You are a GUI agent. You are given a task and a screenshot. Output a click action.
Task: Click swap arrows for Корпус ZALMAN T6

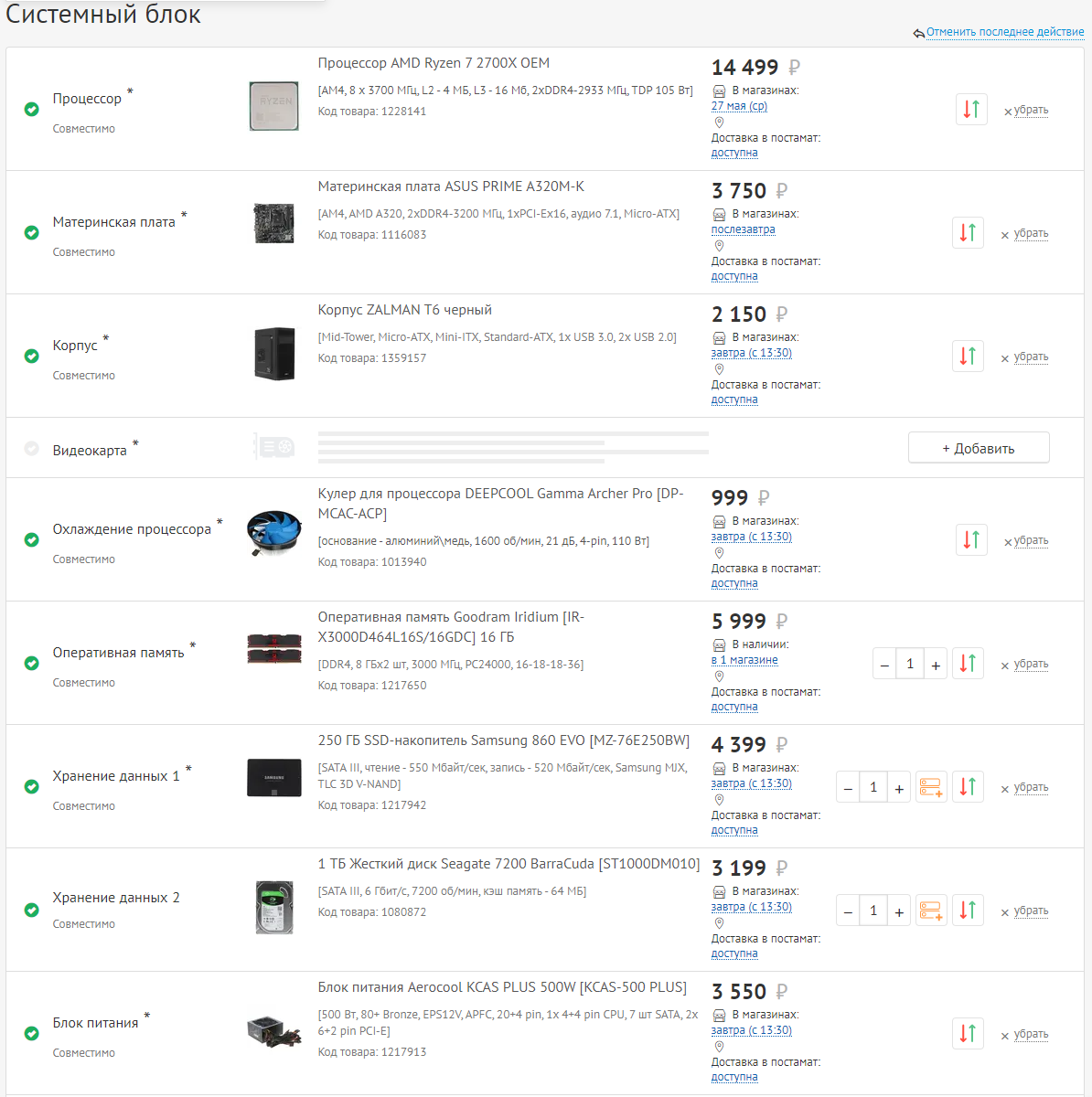pyautogui.click(x=968, y=357)
